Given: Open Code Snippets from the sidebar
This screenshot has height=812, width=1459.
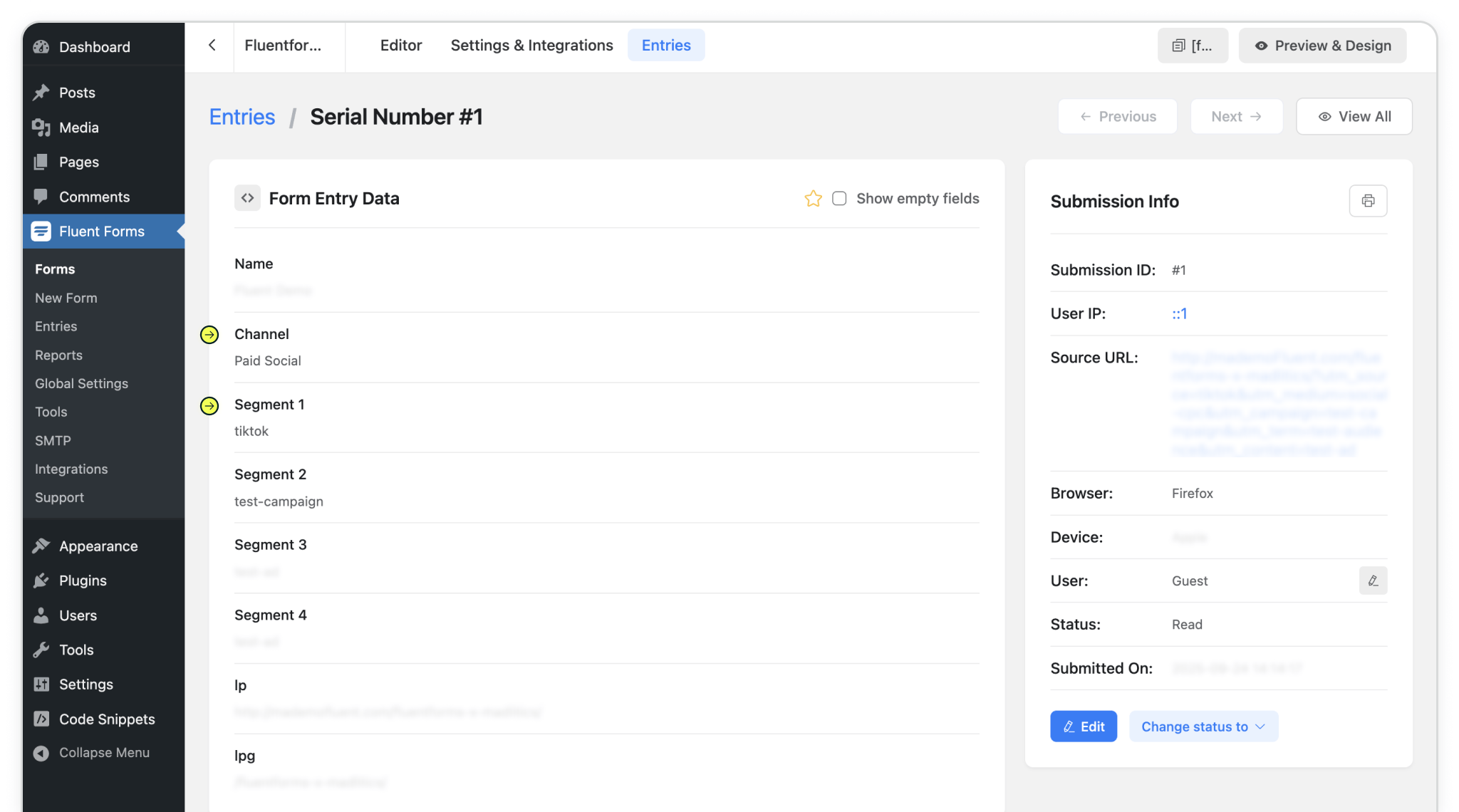Looking at the screenshot, I should coord(106,719).
